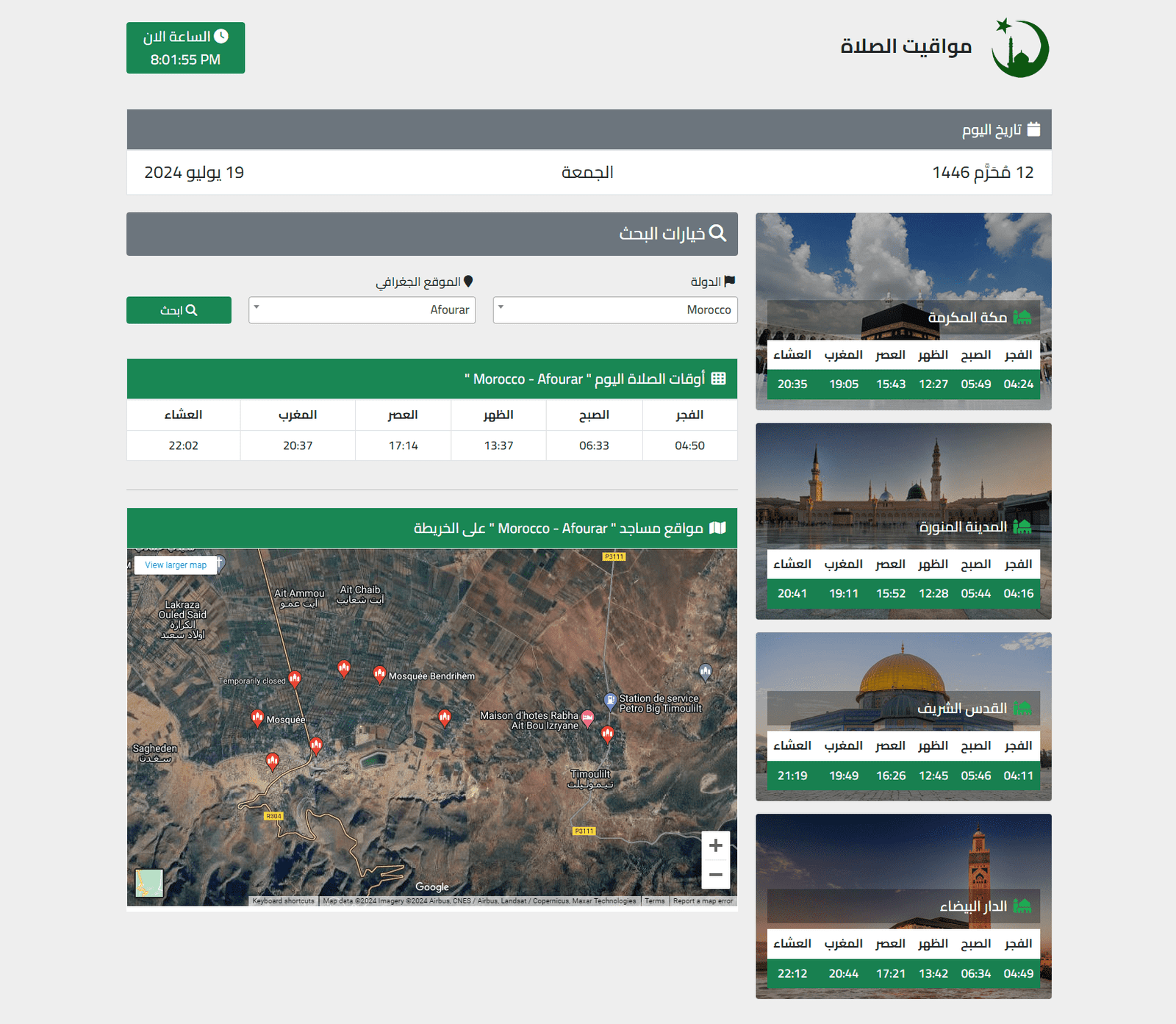Click the العصر time 17:14 for Afourar
The height and width of the screenshot is (1024, 1176).
click(x=404, y=445)
